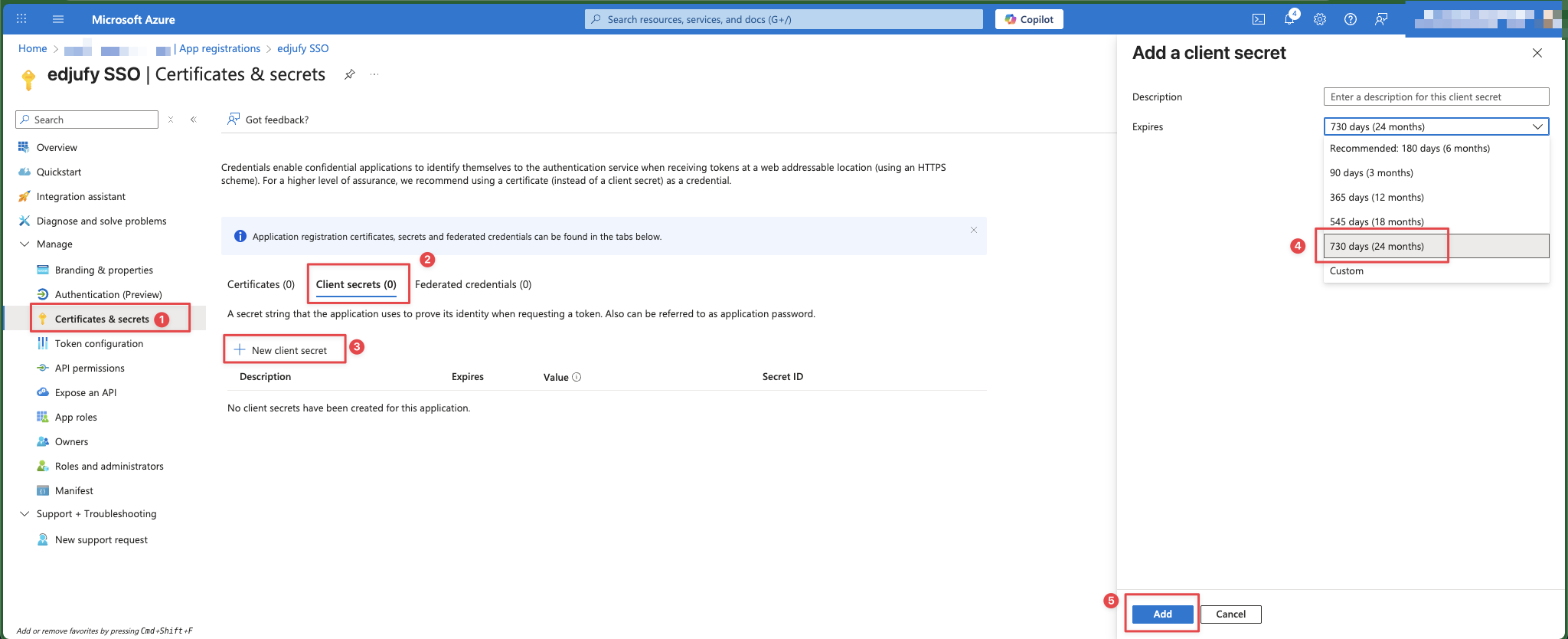1568x639 pixels.
Task: Open the Azure portal hamburger menu
Action: click(x=58, y=19)
